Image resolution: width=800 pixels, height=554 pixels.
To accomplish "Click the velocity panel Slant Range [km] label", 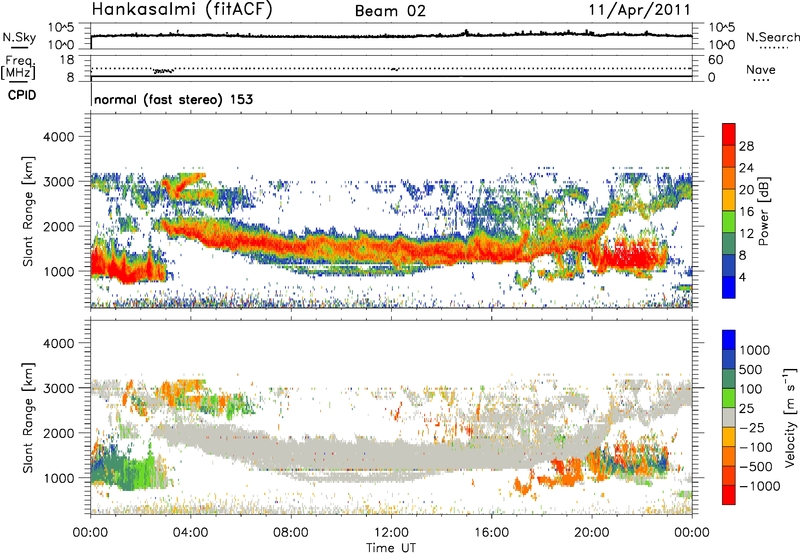I will tap(28, 417).
